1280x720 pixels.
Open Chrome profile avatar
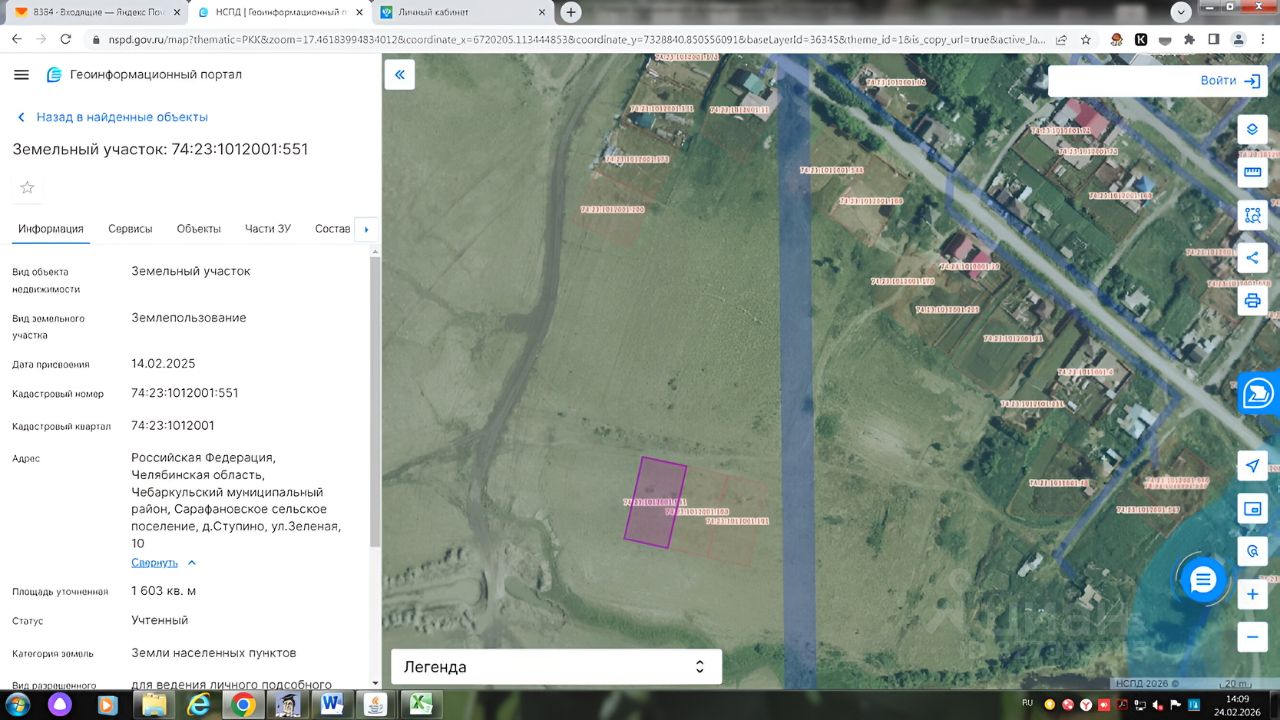click(x=1239, y=39)
